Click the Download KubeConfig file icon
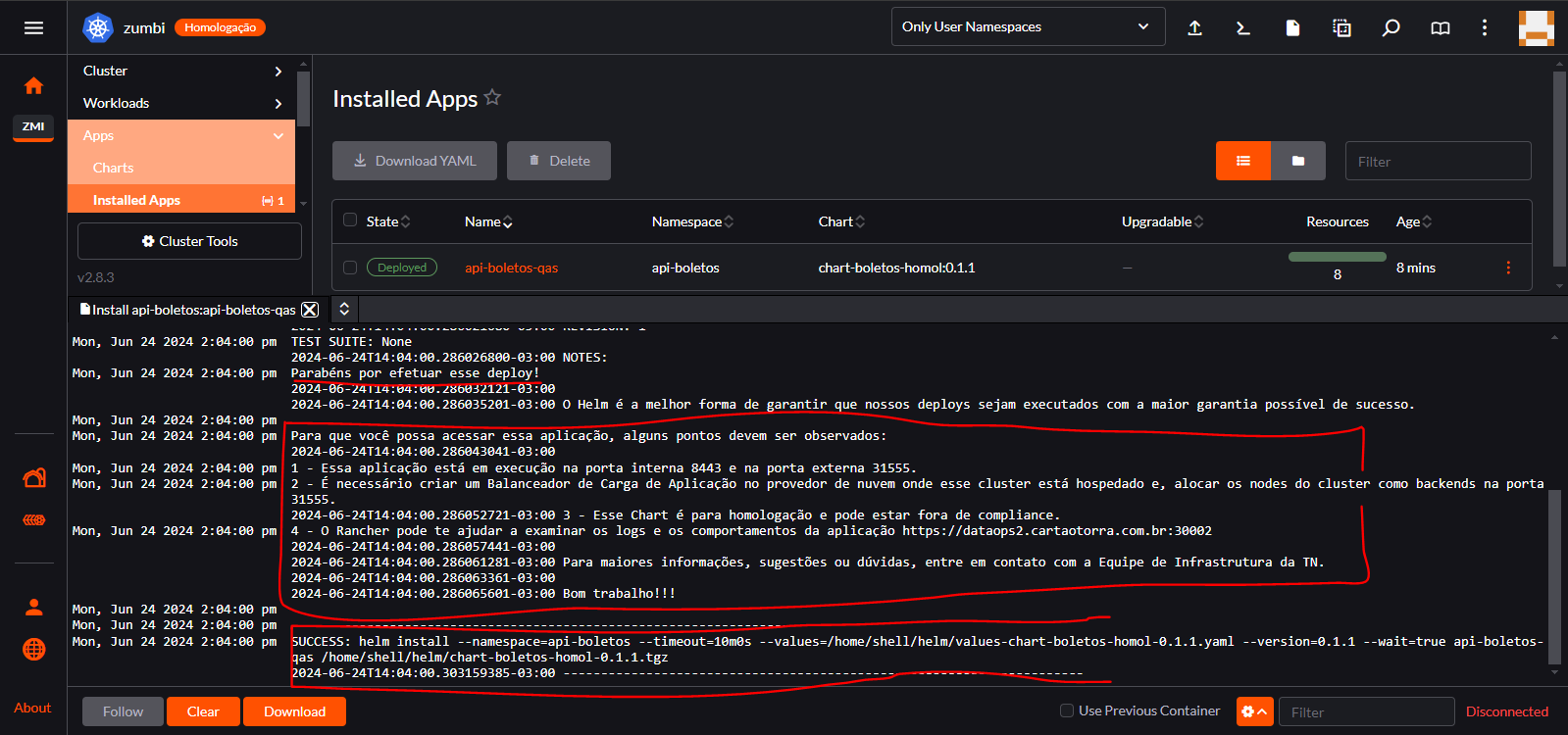Screen dimensions: 1568x735 (x=1292, y=27)
